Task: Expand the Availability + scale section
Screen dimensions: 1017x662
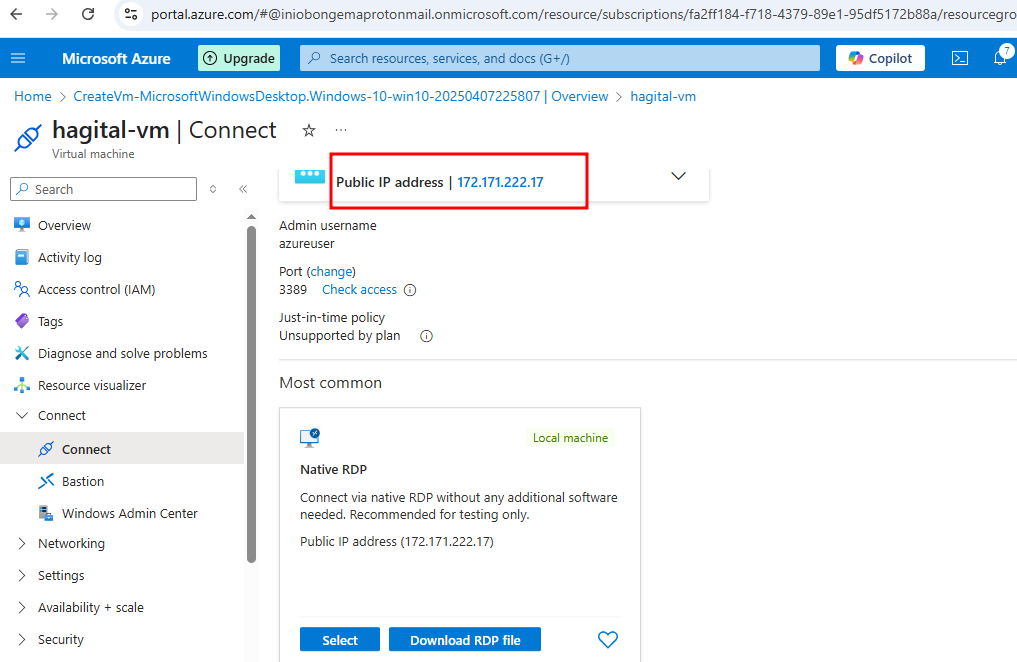Action: [x=22, y=608]
